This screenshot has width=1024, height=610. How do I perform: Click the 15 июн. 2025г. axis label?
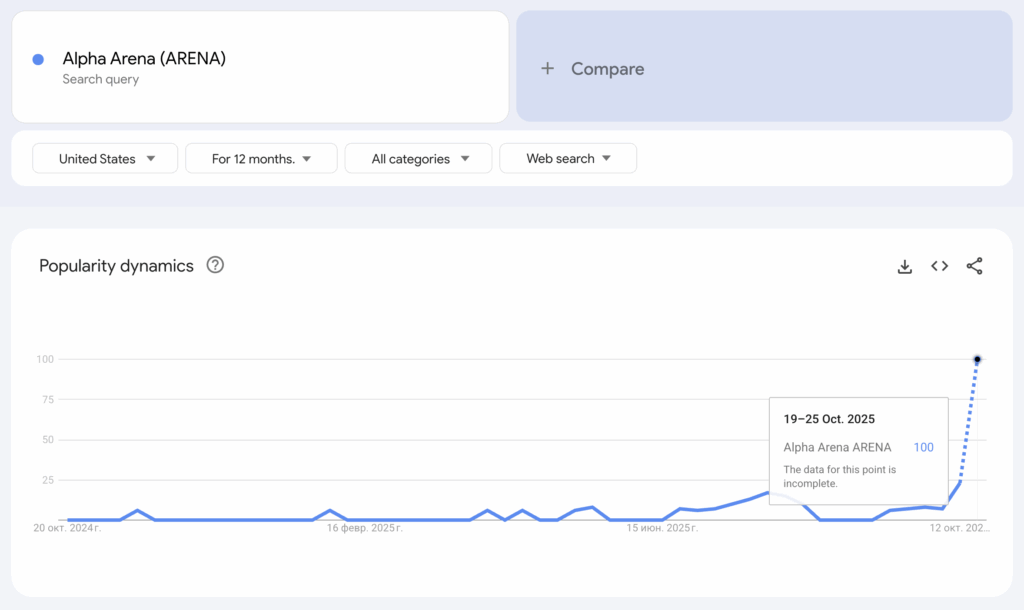coord(661,527)
